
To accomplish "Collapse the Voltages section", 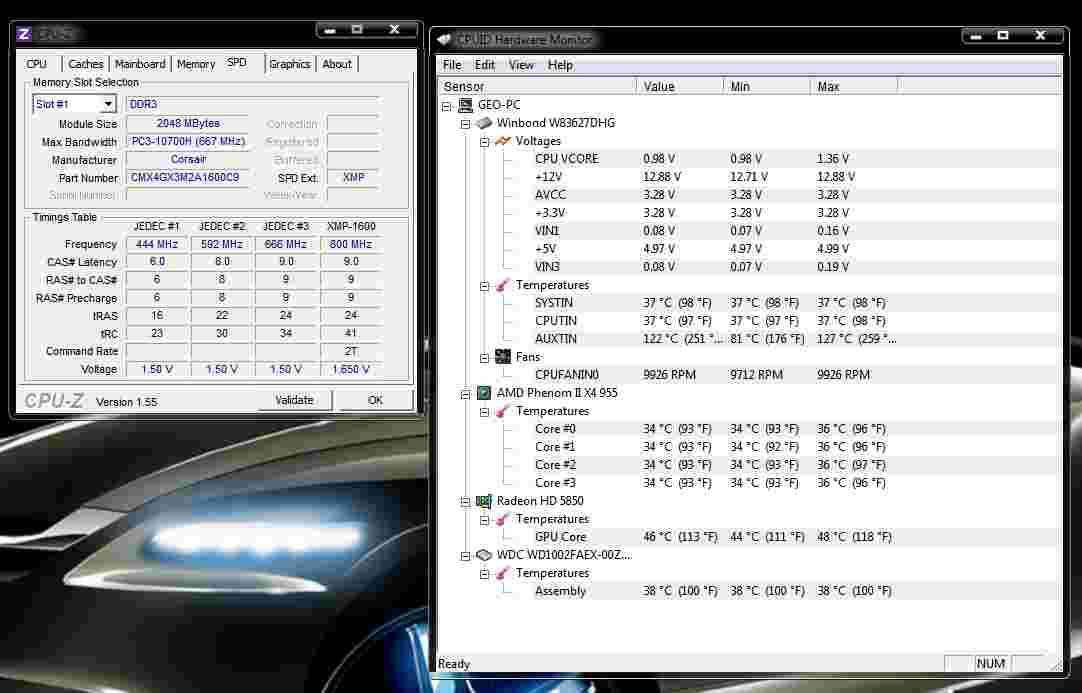I will (x=484, y=141).
